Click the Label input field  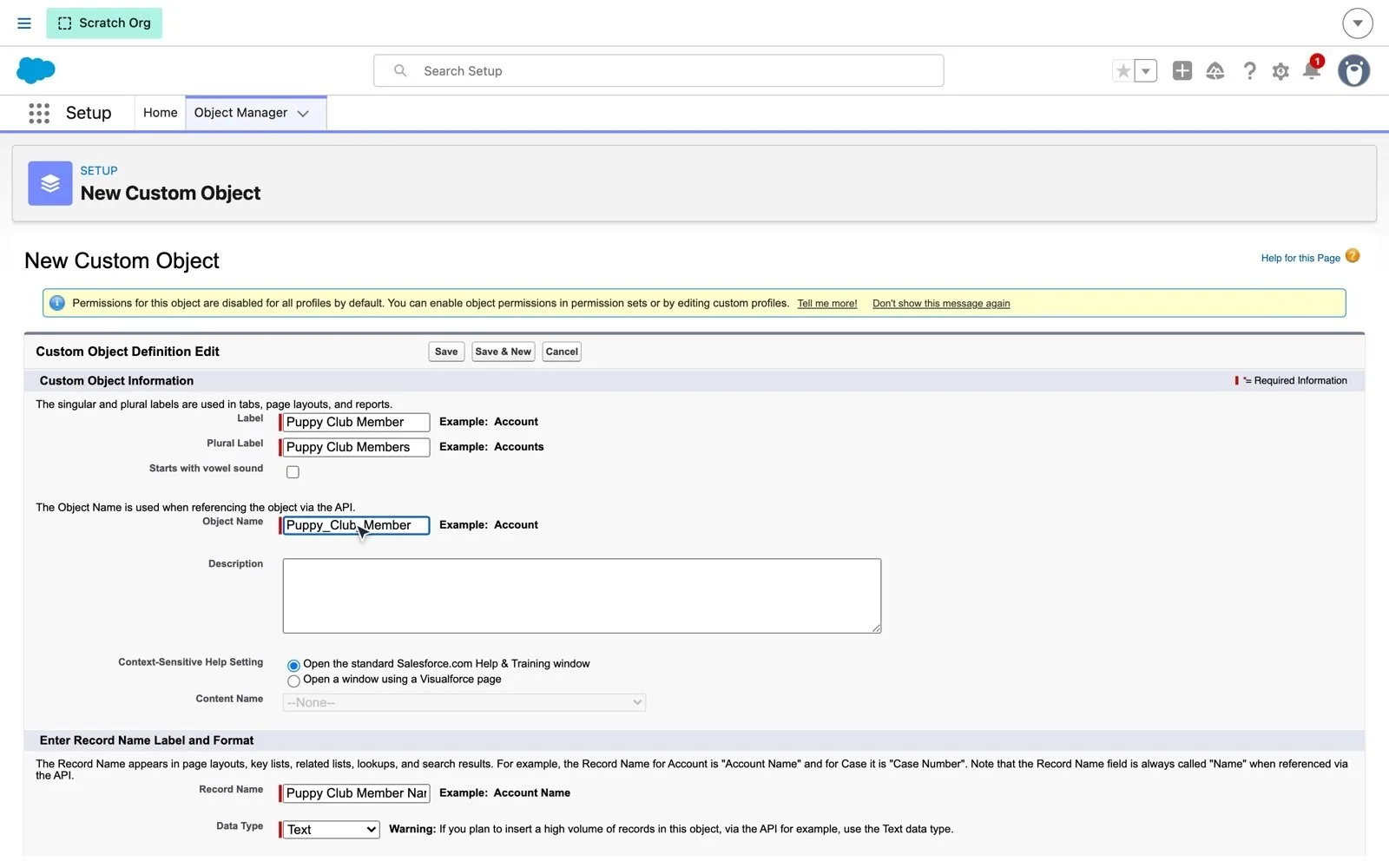coord(356,423)
